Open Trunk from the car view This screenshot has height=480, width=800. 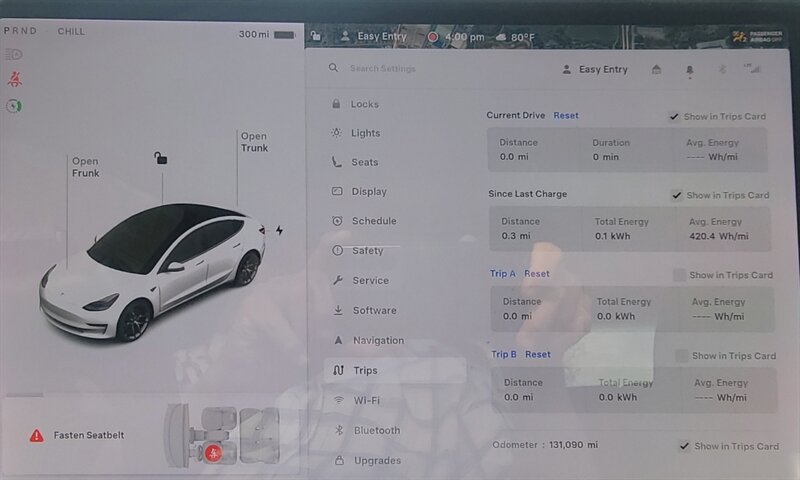coord(254,142)
